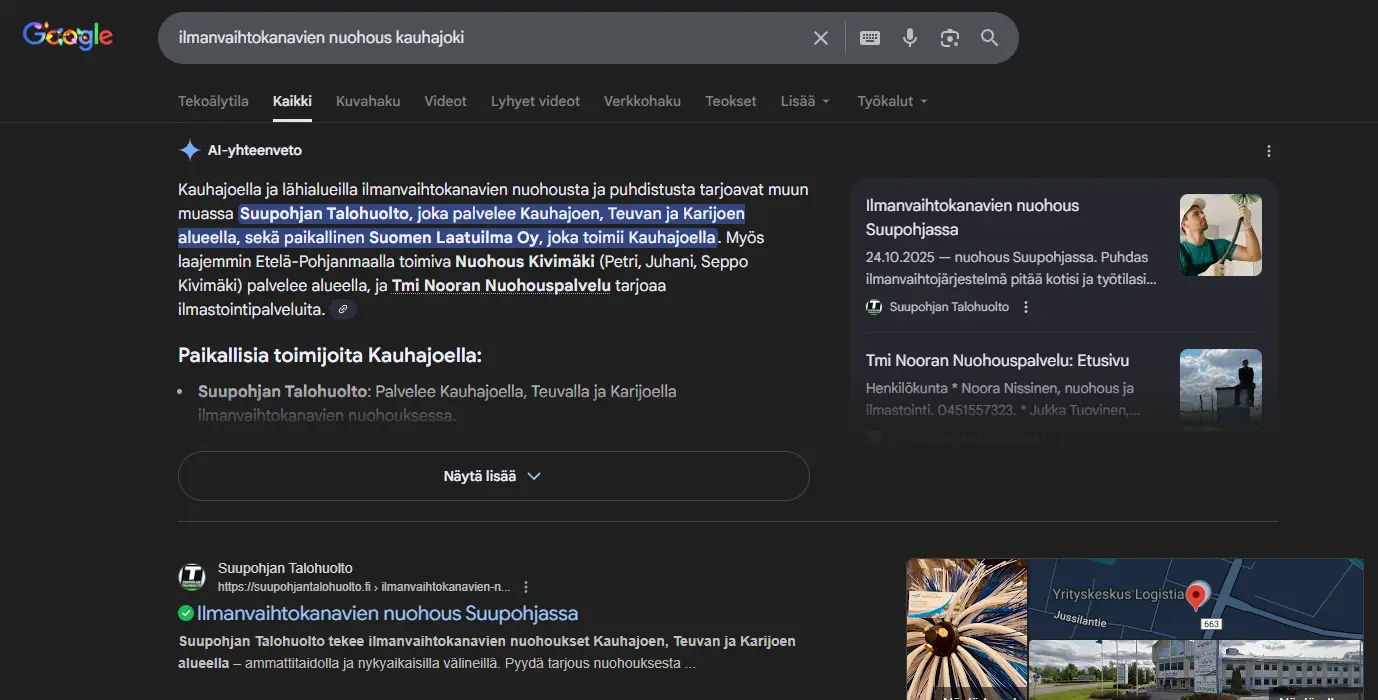Open the Ilmanvaihtokanavien nuohous Suupohjassa result link
1378x700 pixels.
[x=390, y=613]
